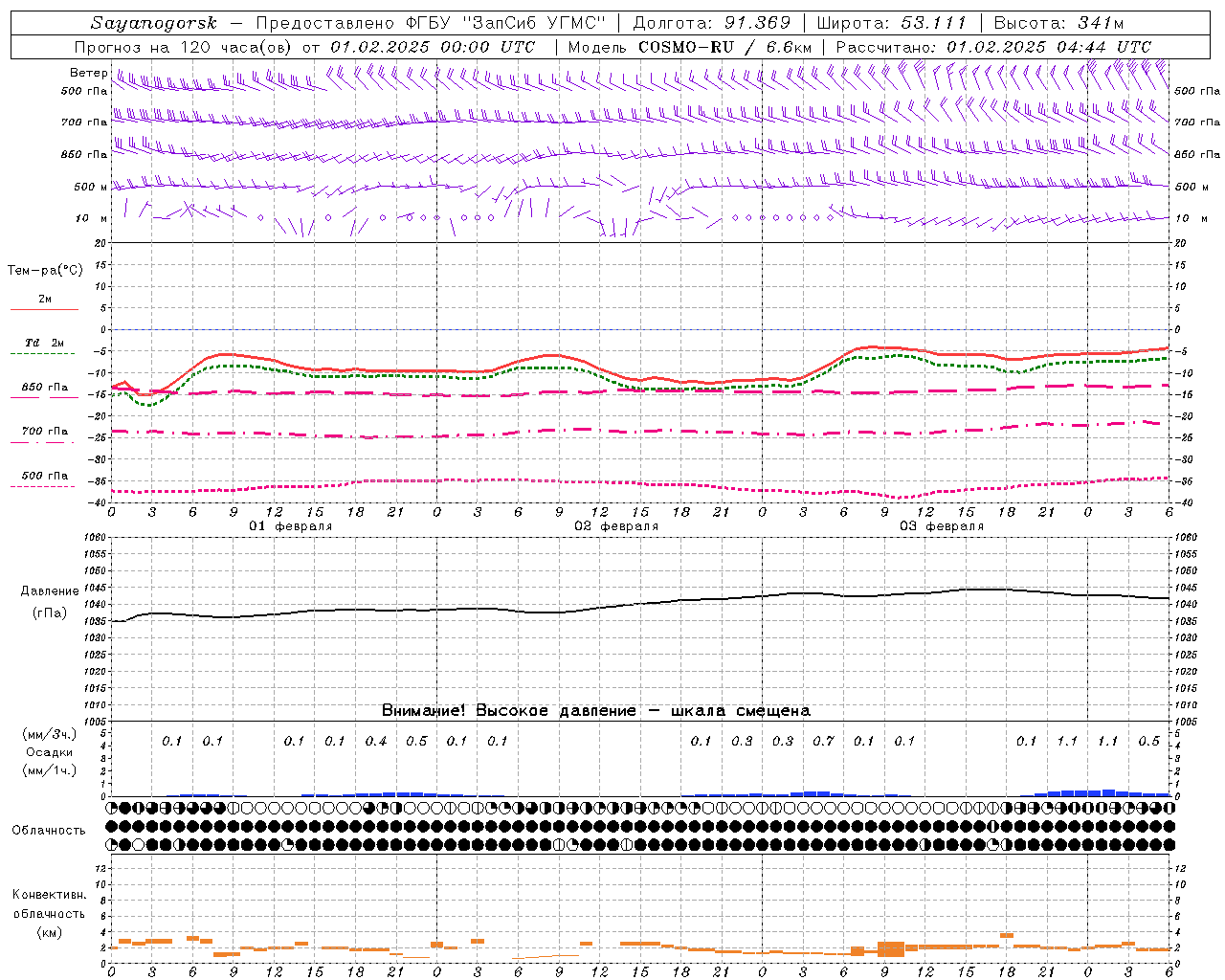This screenshot has height=980, width=1225.
Task: Click the Широта: 53.111 field
Action: 892,23
